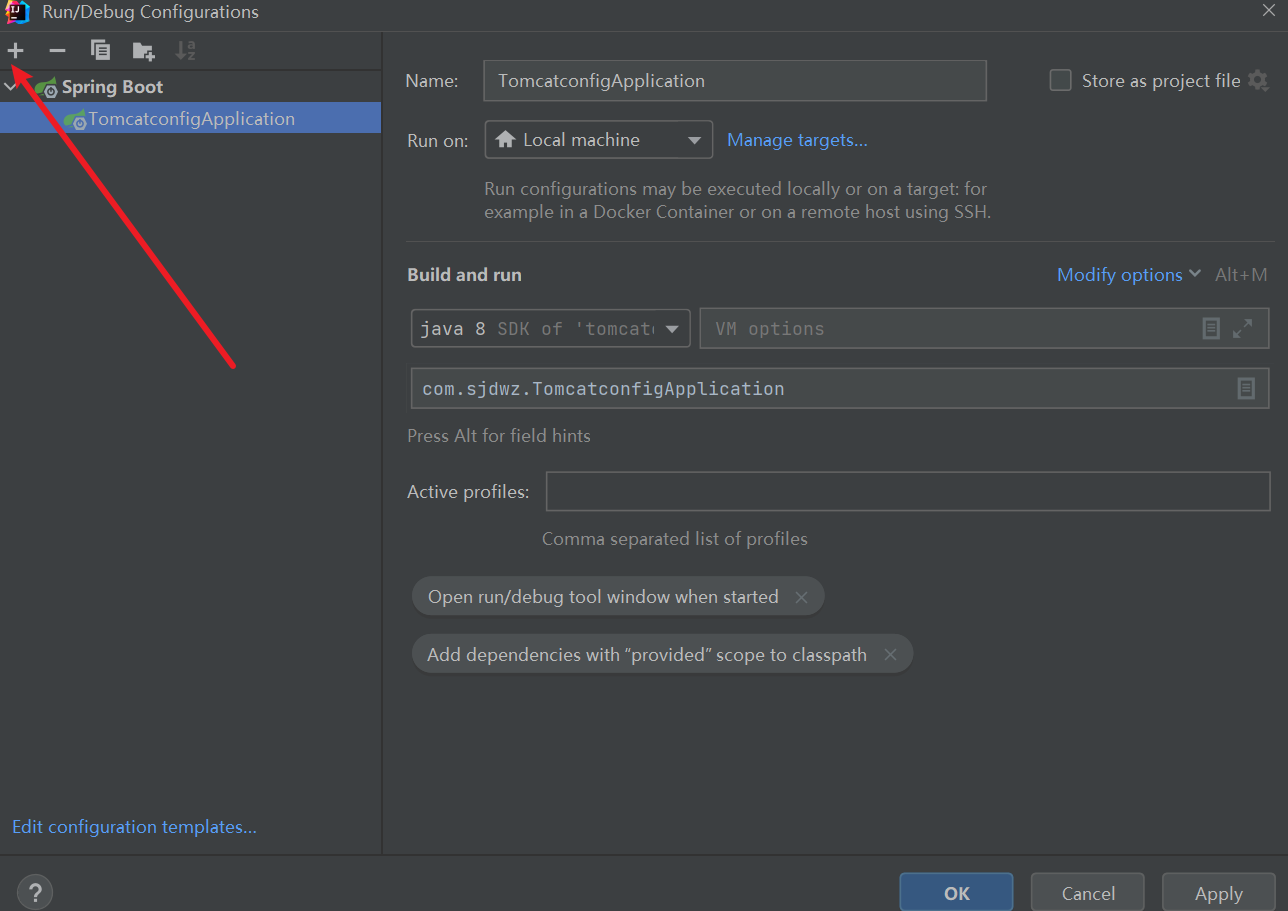This screenshot has height=911, width=1288.
Task: Select TomcatconfigApplication in the configurations tree
Action: pos(190,118)
